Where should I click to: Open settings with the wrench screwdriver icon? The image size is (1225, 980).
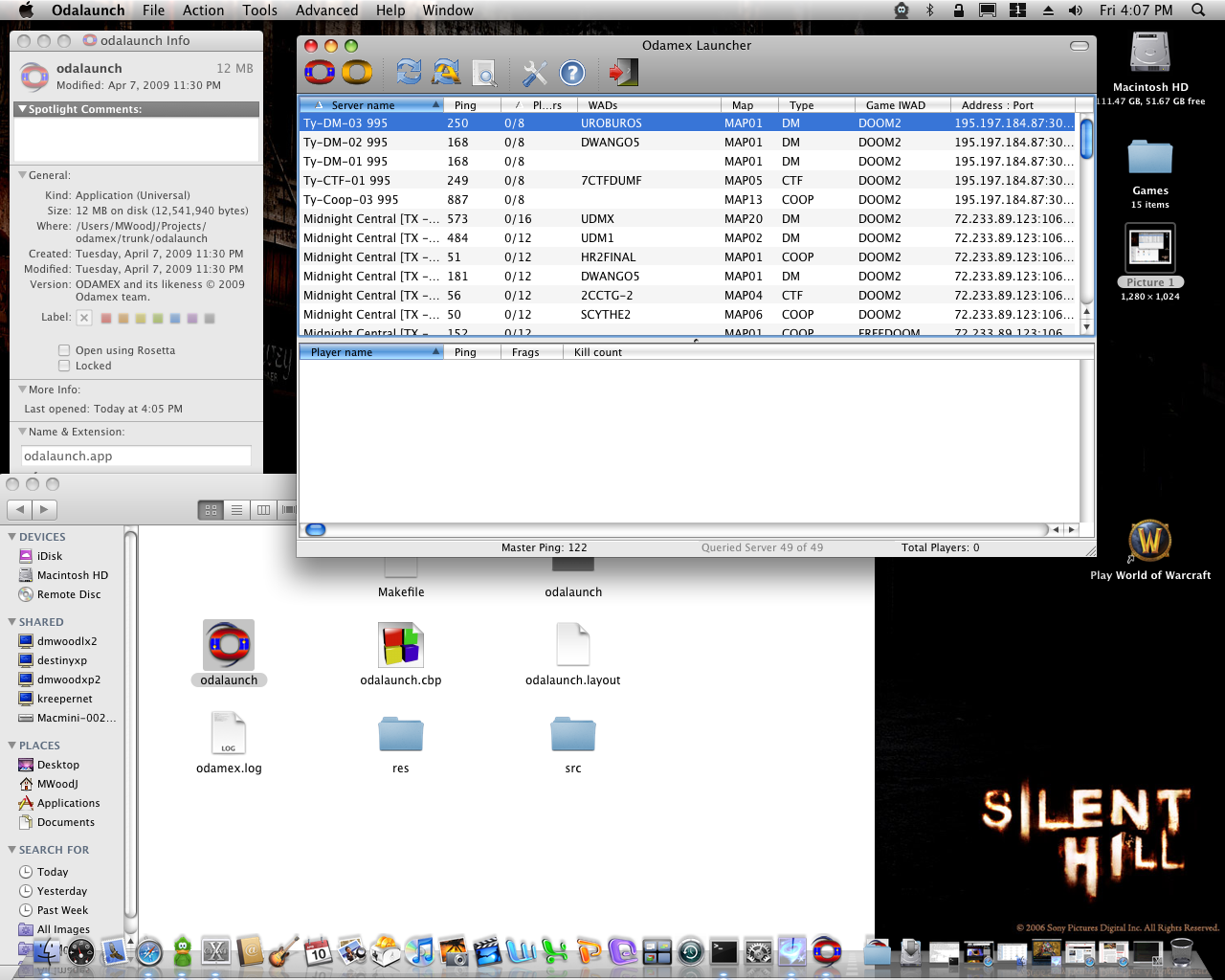point(534,73)
